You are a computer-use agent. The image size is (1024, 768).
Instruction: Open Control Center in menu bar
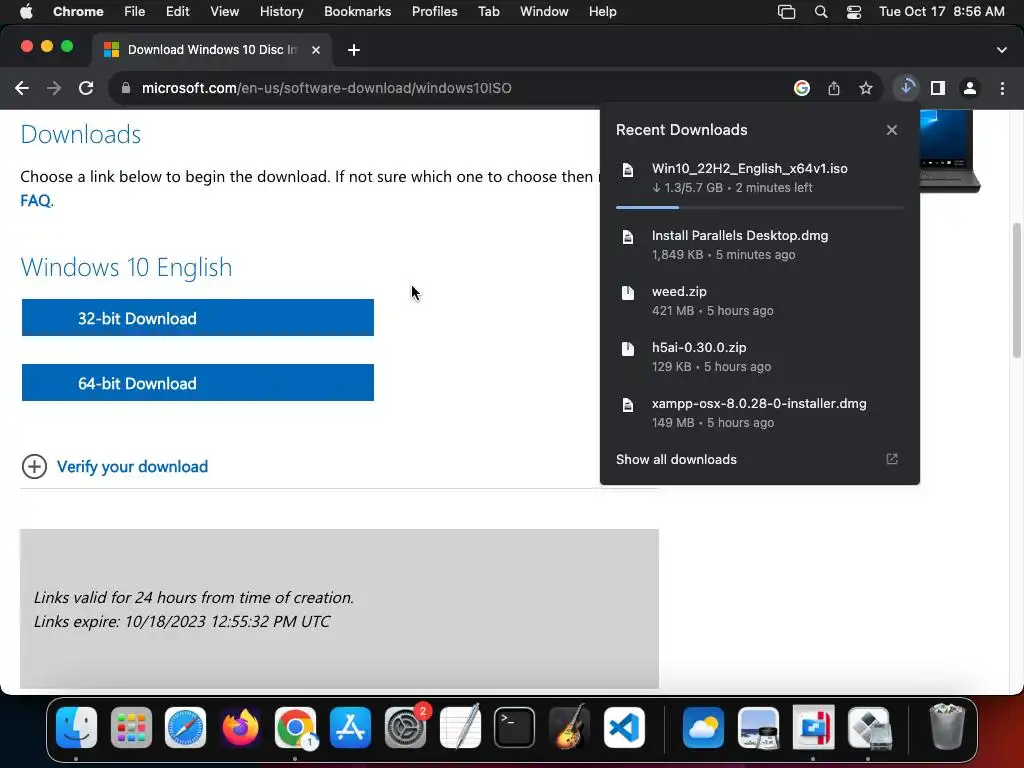coord(854,12)
